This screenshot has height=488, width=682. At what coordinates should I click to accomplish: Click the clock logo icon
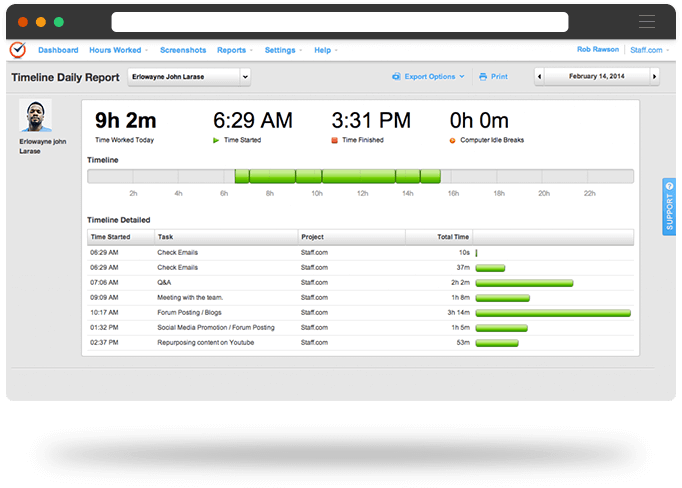18,50
